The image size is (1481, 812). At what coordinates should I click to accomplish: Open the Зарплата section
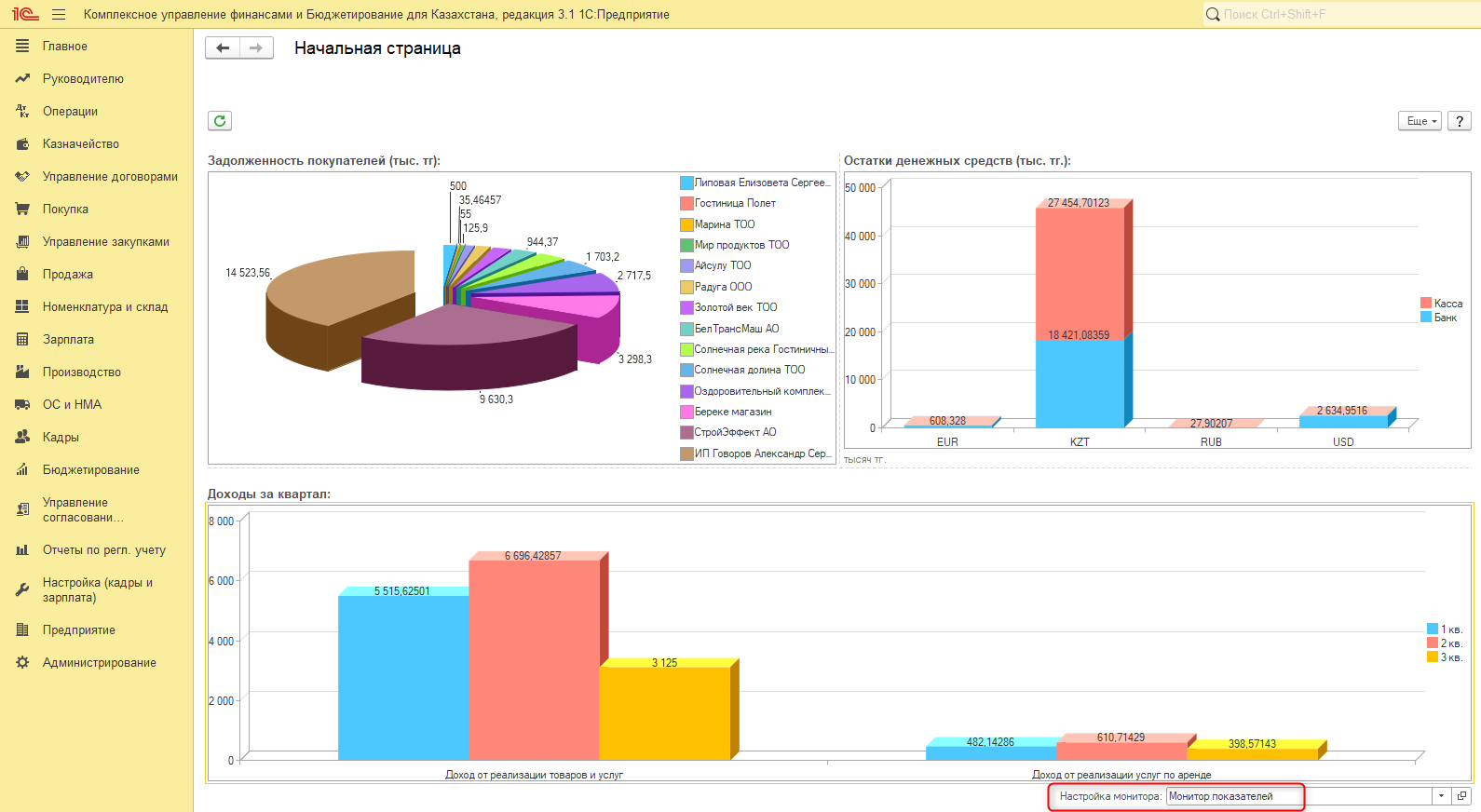(x=68, y=339)
